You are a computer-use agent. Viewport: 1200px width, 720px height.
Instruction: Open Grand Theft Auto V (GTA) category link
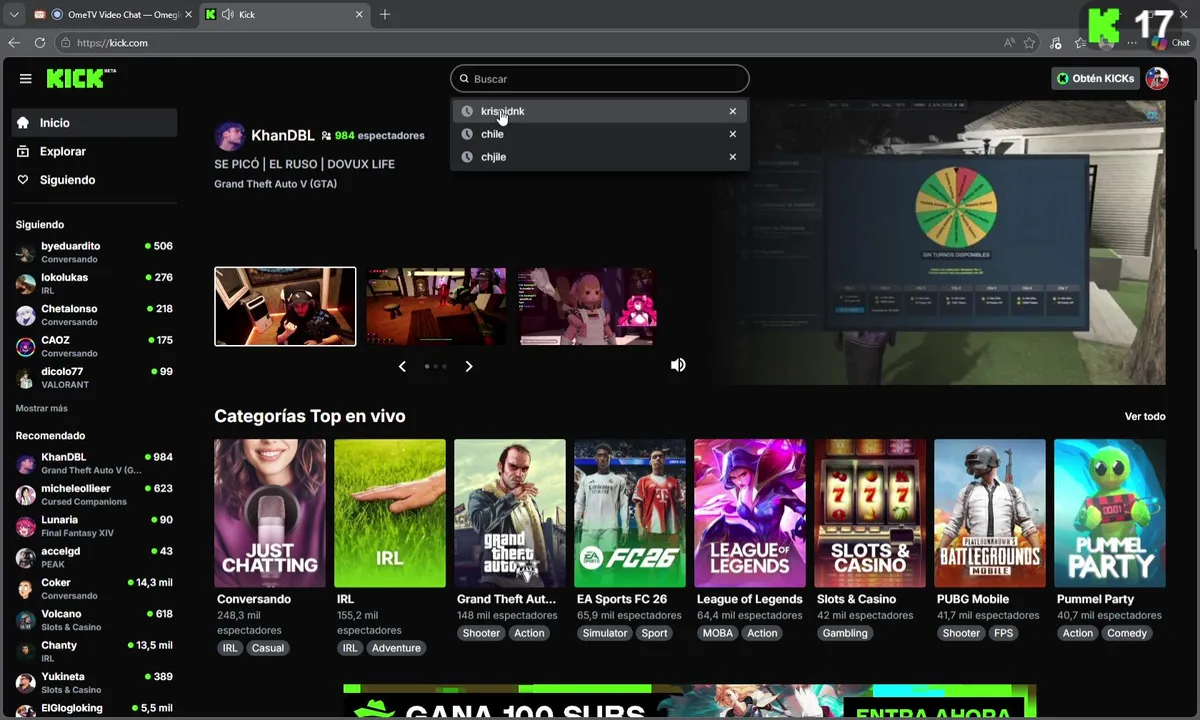(x=275, y=184)
